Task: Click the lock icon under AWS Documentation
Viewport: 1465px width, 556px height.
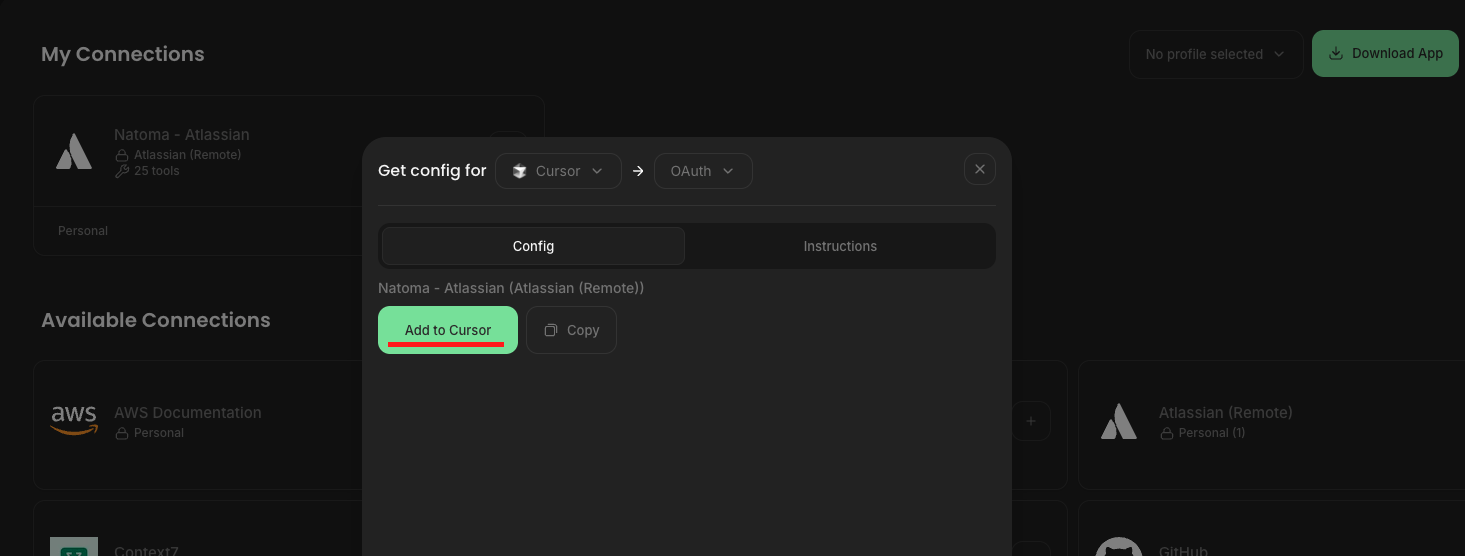Action: [x=122, y=434]
